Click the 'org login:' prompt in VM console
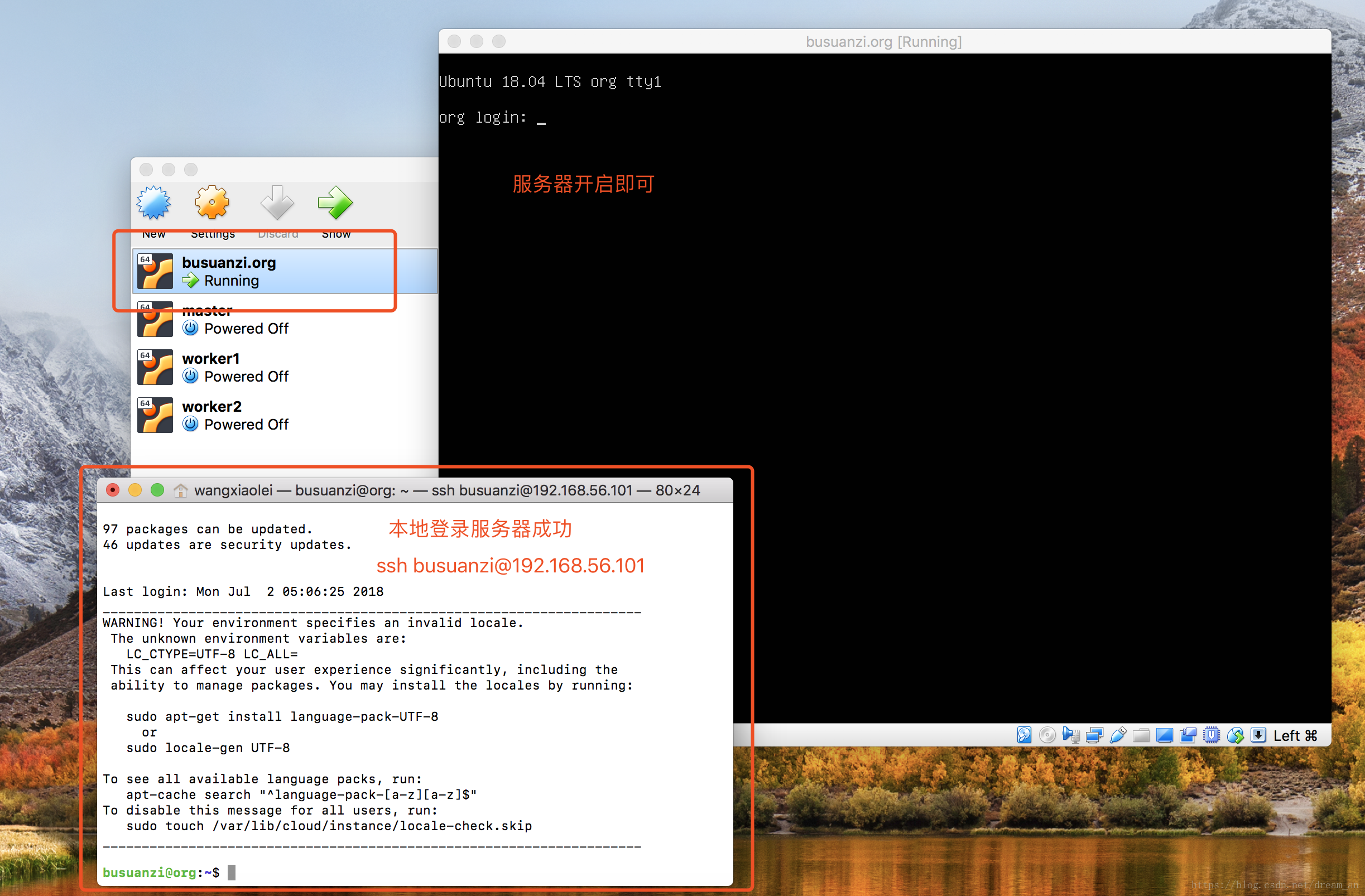This screenshot has height=896, width=1365. tap(482, 118)
